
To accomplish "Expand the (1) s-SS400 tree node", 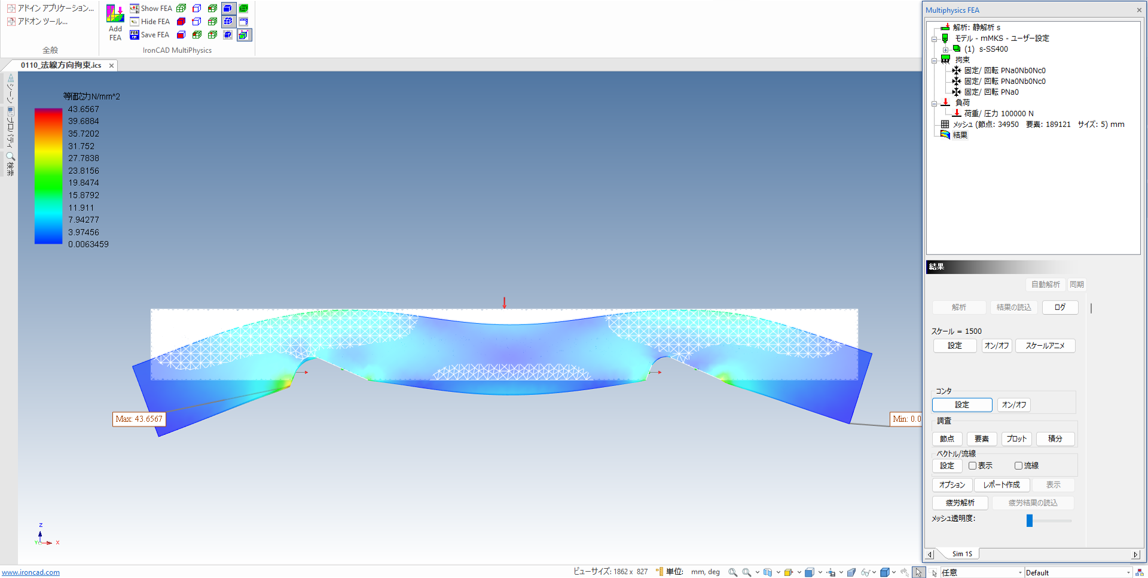I will point(946,49).
